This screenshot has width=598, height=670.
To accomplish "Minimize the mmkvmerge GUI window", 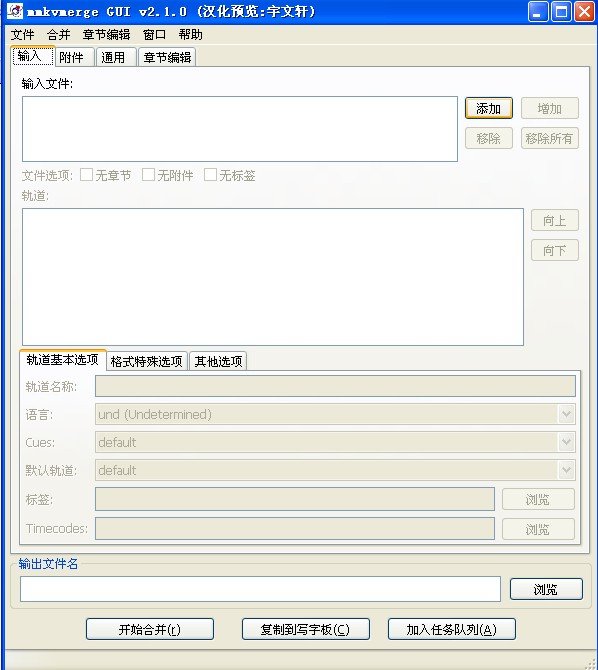I will (x=538, y=11).
